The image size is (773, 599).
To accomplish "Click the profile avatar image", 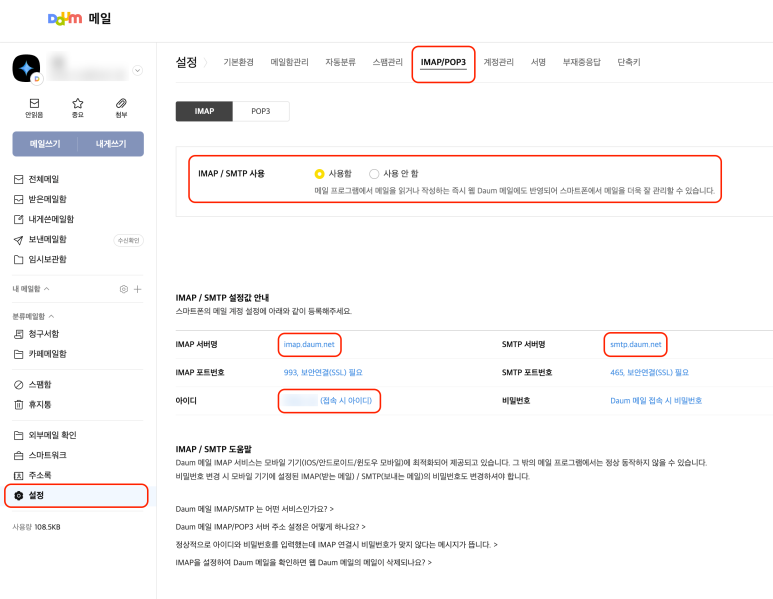I will point(27,69).
